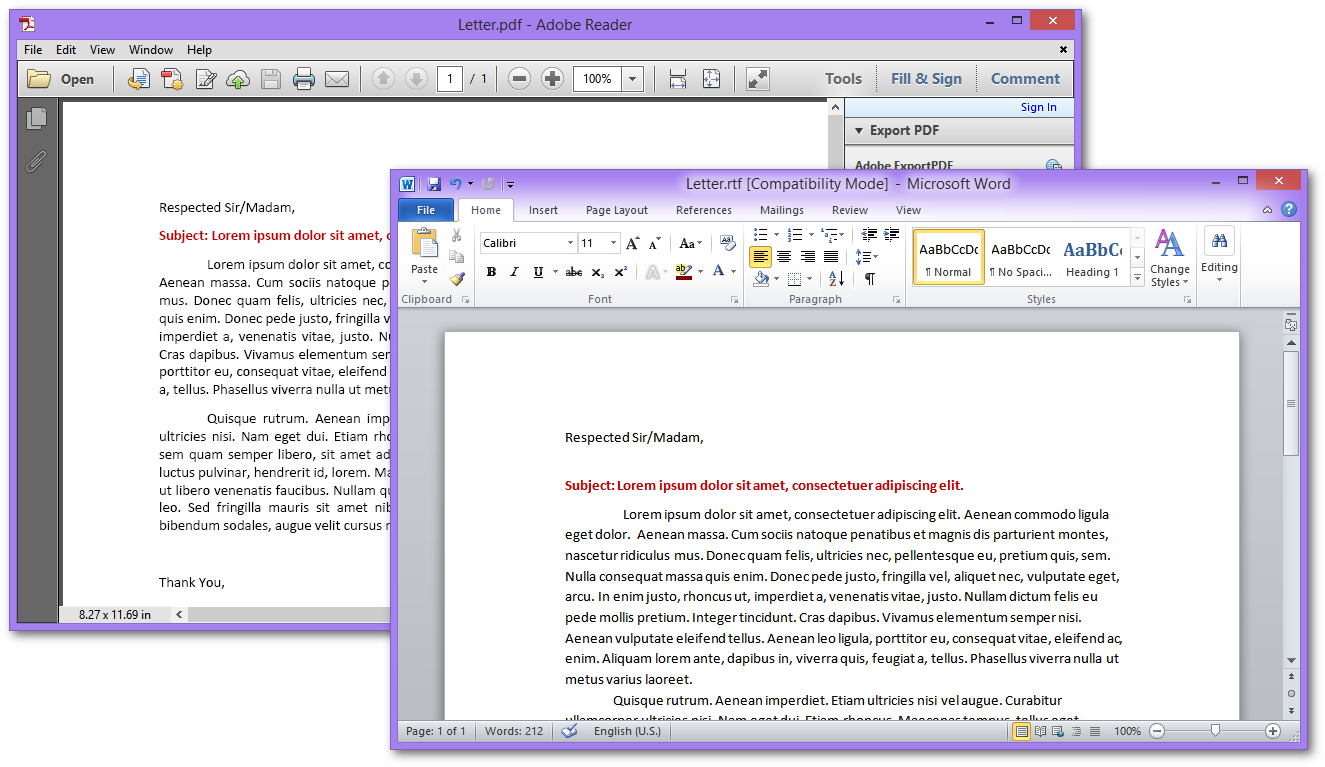Screen dimensions: 1325x767
Task: Click Bullets list icon in Word
Action: pos(760,235)
